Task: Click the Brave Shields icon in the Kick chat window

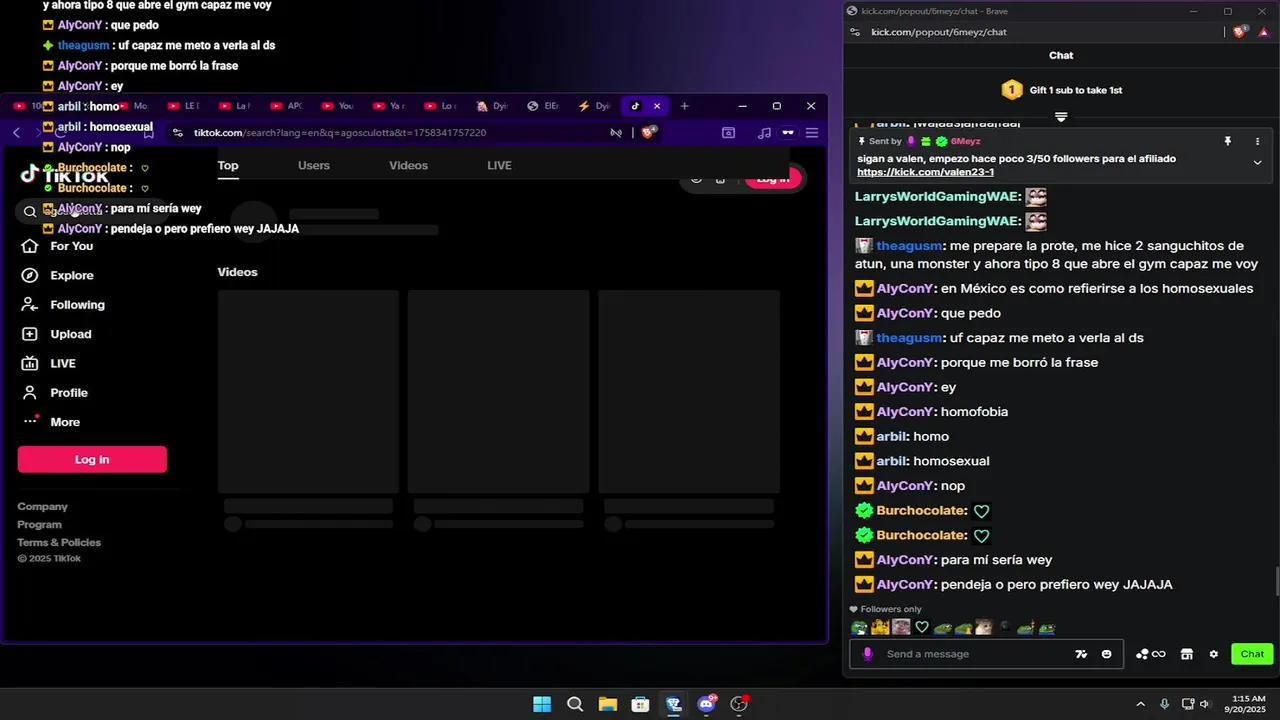Action: (x=1241, y=32)
